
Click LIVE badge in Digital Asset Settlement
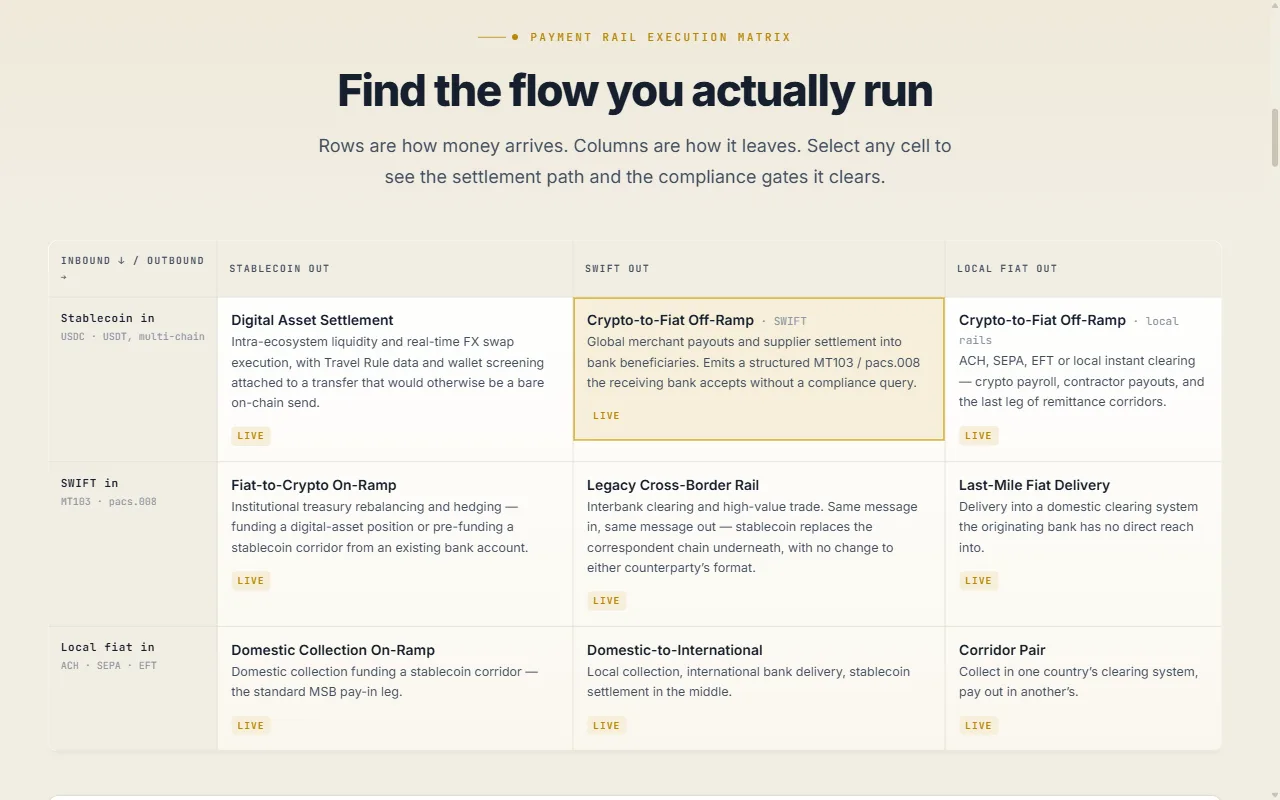(x=251, y=436)
